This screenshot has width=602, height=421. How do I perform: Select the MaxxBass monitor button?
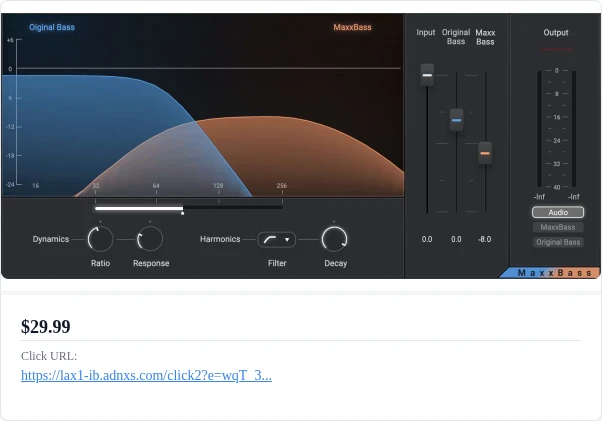click(558, 227)
